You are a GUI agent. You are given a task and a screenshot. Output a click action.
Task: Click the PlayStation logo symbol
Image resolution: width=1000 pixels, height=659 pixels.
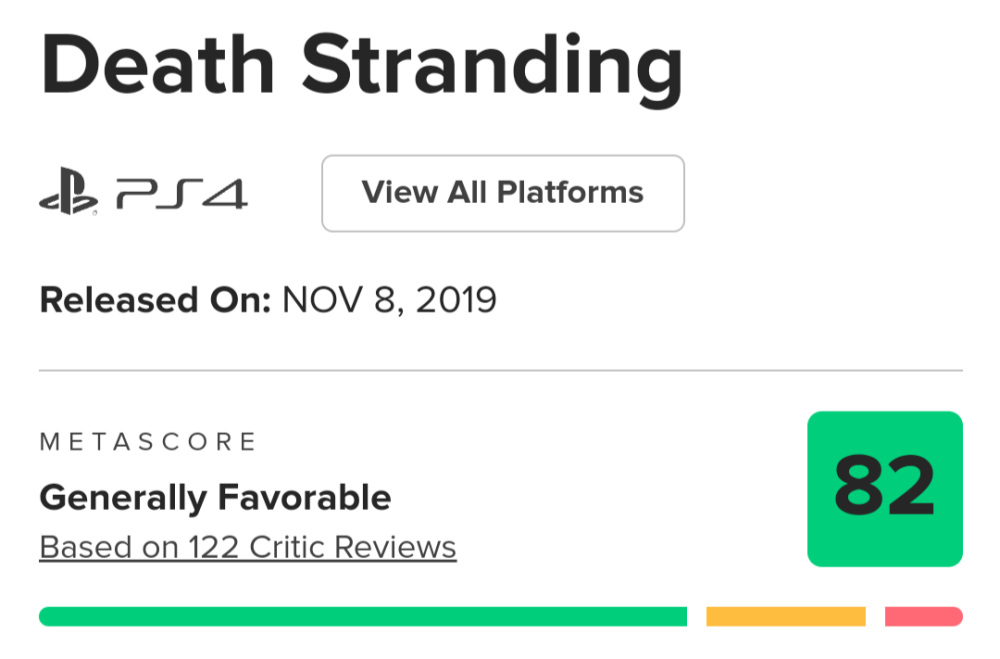[x=68, y=193]
